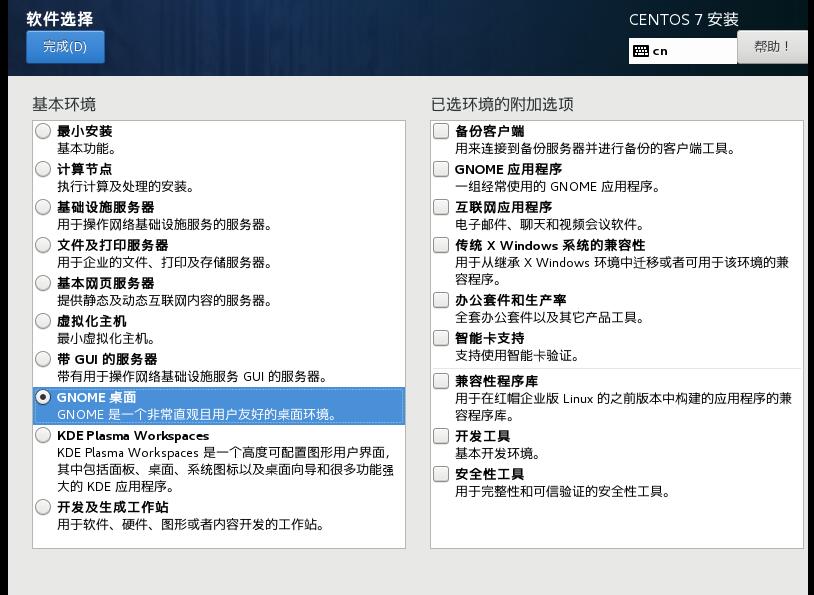814x595 pixels.
Task: Click text 用于完整性和可信验证的安全性工具。
Action: click(x=562, y=491)
